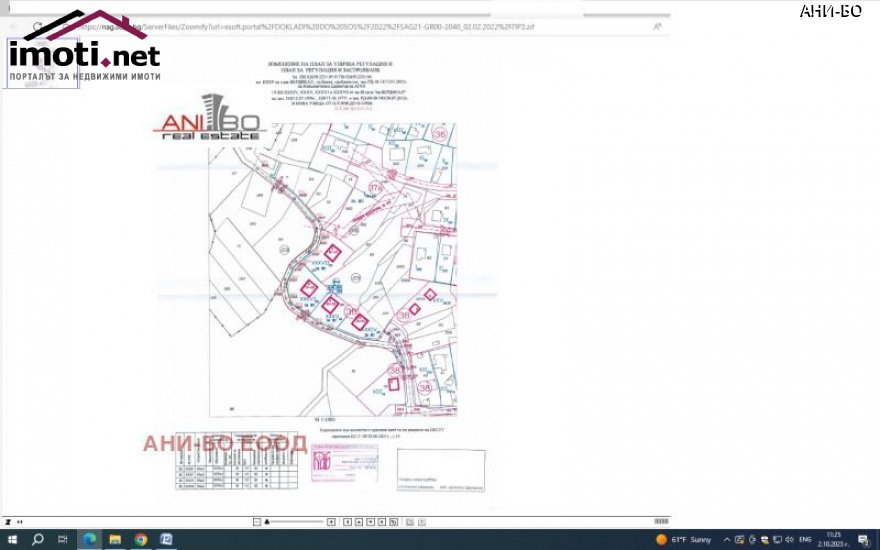Click the reset view button

coord(393,522)
